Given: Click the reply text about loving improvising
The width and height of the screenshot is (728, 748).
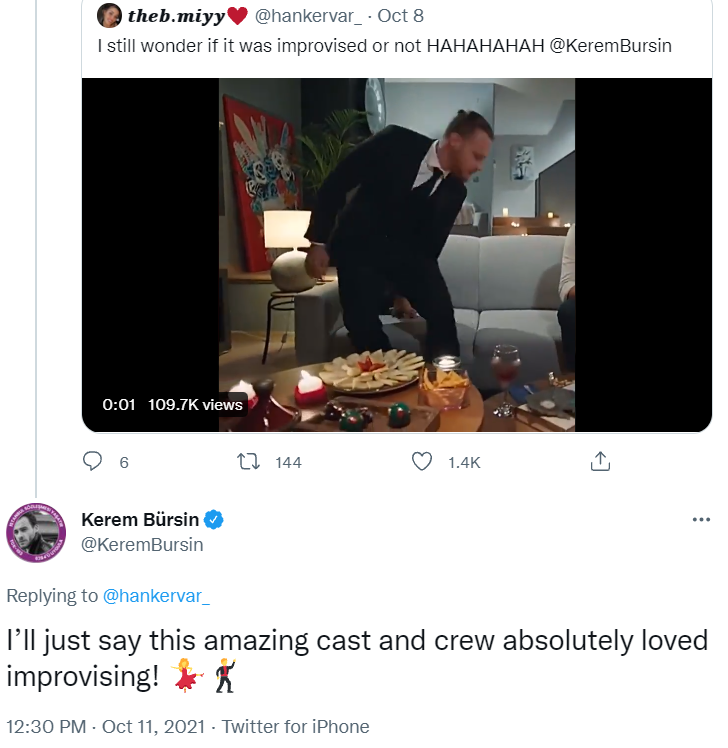Looking at the screenshot, I should [x=357, y=657].
